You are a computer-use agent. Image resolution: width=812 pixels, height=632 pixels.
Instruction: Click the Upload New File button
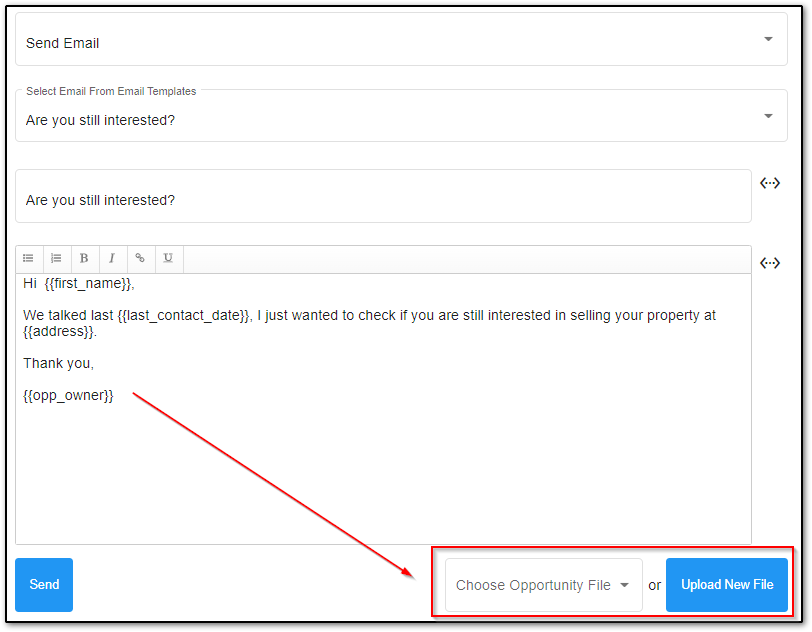(727, 585)
